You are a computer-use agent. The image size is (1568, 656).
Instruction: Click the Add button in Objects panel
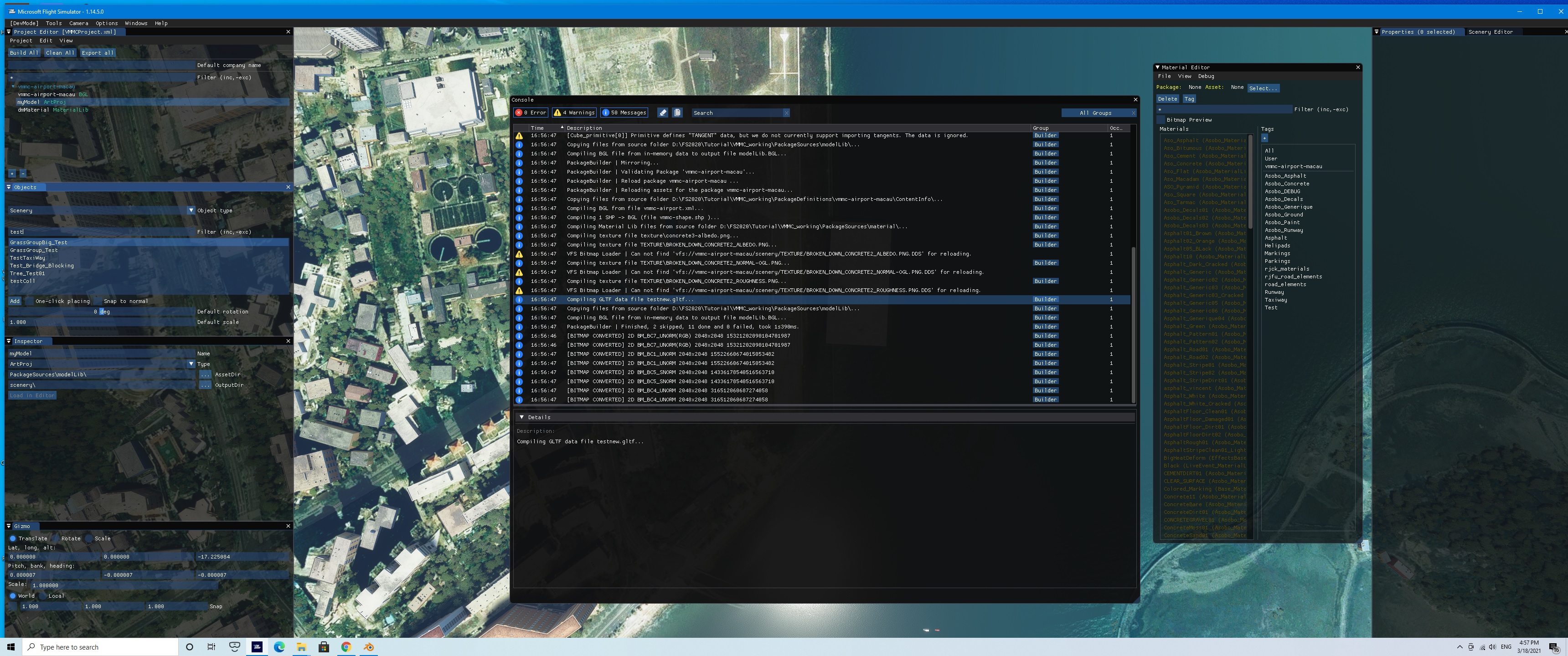point(15,301)
